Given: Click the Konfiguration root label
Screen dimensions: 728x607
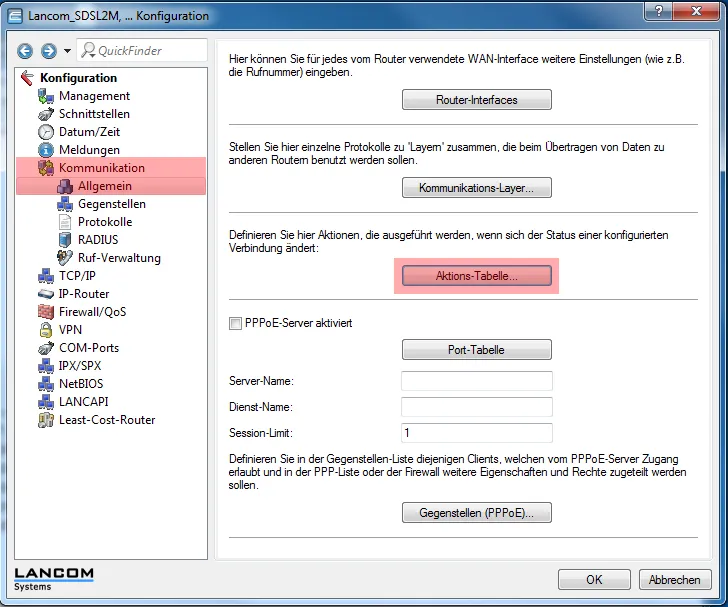Looking at the screenshot, I should point(78,78).
